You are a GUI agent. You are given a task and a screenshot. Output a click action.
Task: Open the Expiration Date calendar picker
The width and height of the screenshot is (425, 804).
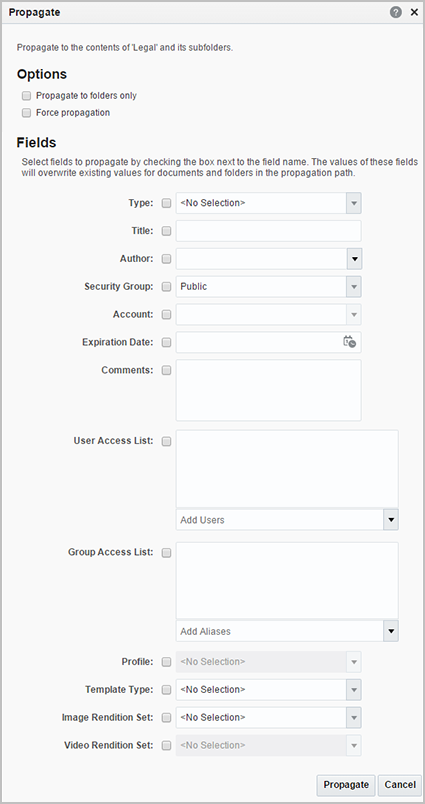coord(349,342)
